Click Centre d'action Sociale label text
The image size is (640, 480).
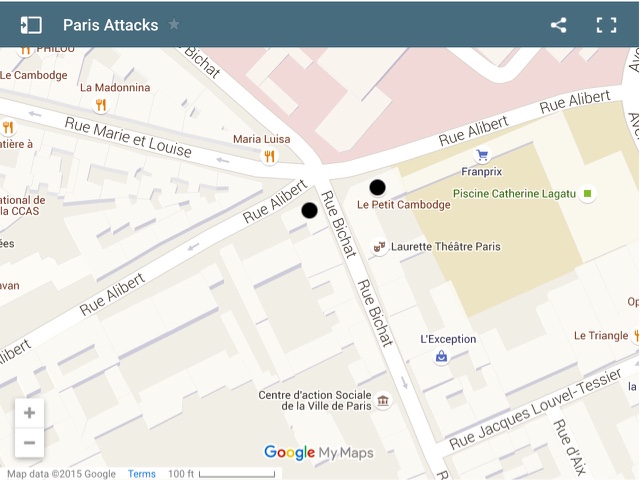(x=315, y=400)
